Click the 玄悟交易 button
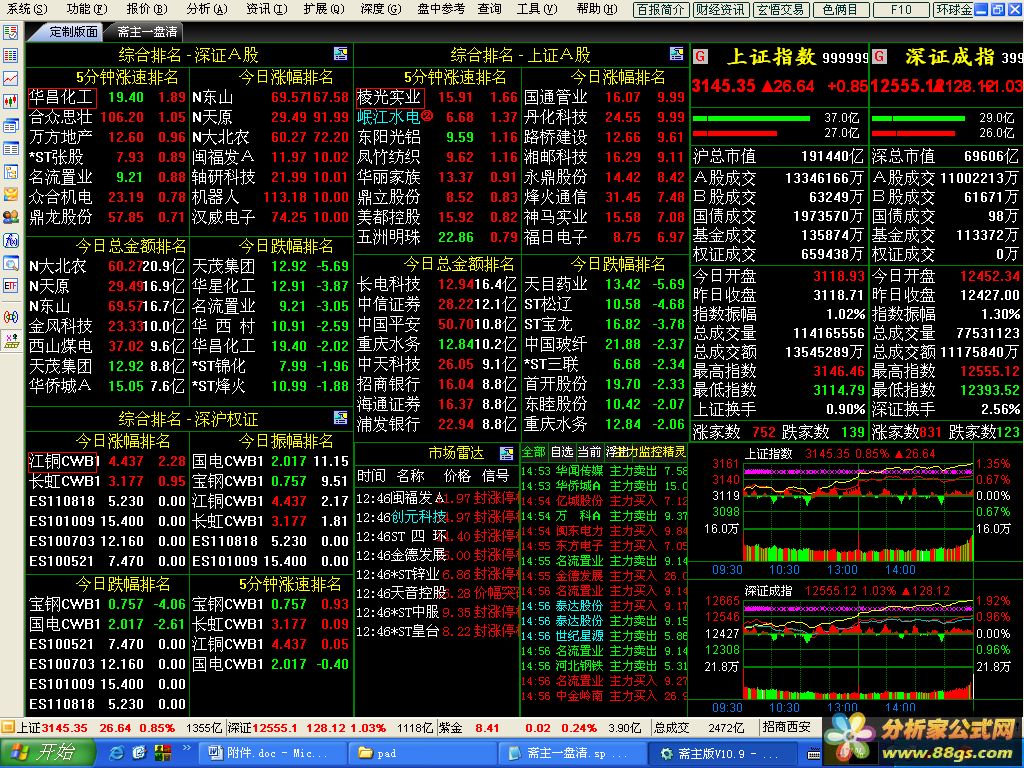This screenshot has height=768, width=1024. tap(780, 10)
